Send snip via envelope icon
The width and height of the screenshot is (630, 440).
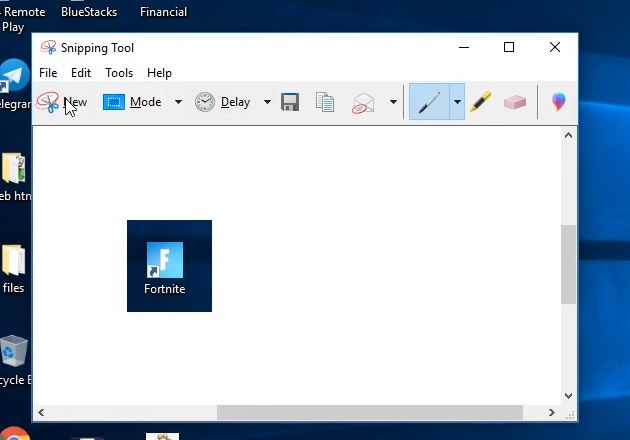(363, 103)
